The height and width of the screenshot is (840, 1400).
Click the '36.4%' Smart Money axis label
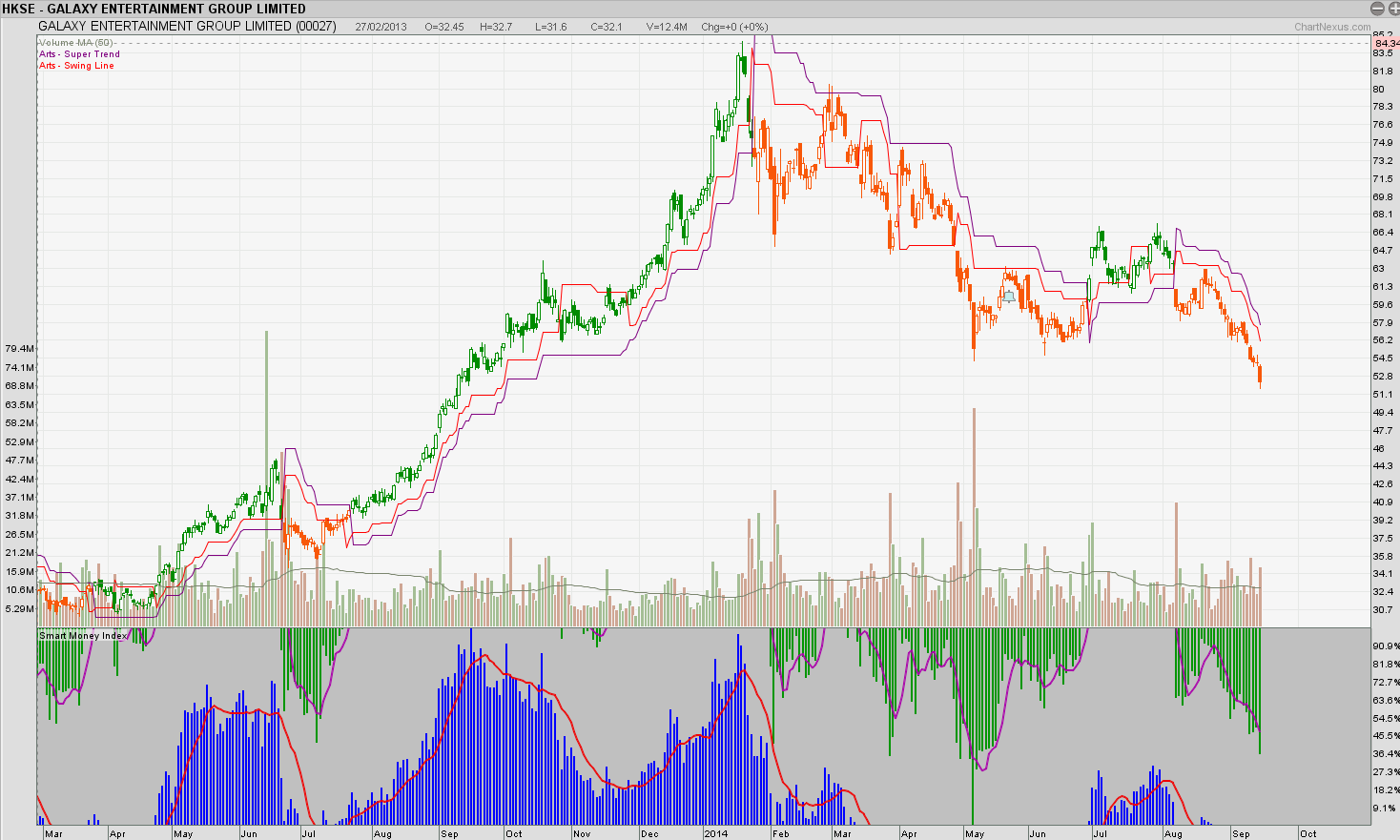click(x=1386, y=754)
